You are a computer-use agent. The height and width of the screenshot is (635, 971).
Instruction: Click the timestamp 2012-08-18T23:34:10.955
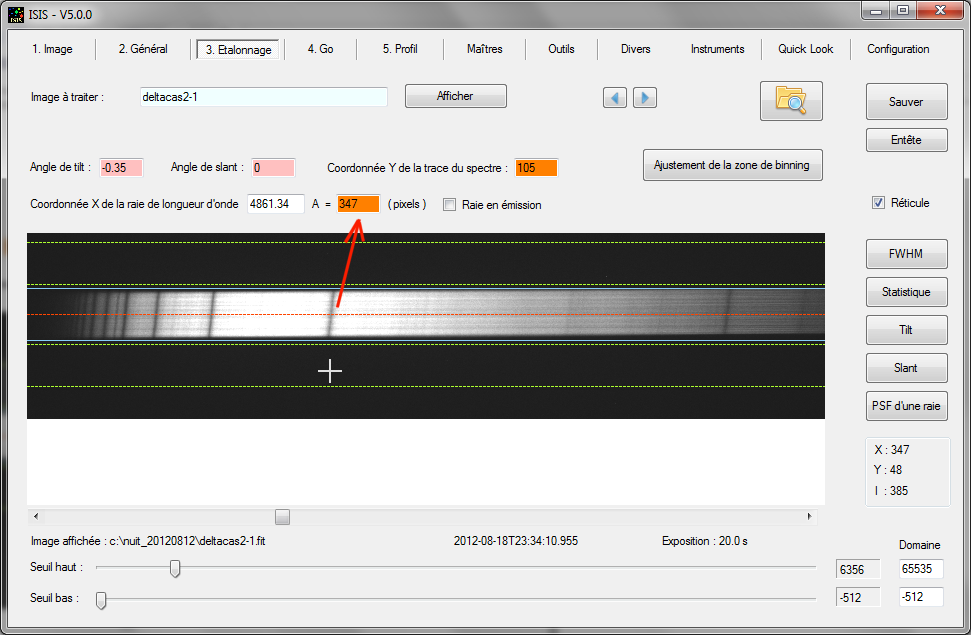click(516, 541)
